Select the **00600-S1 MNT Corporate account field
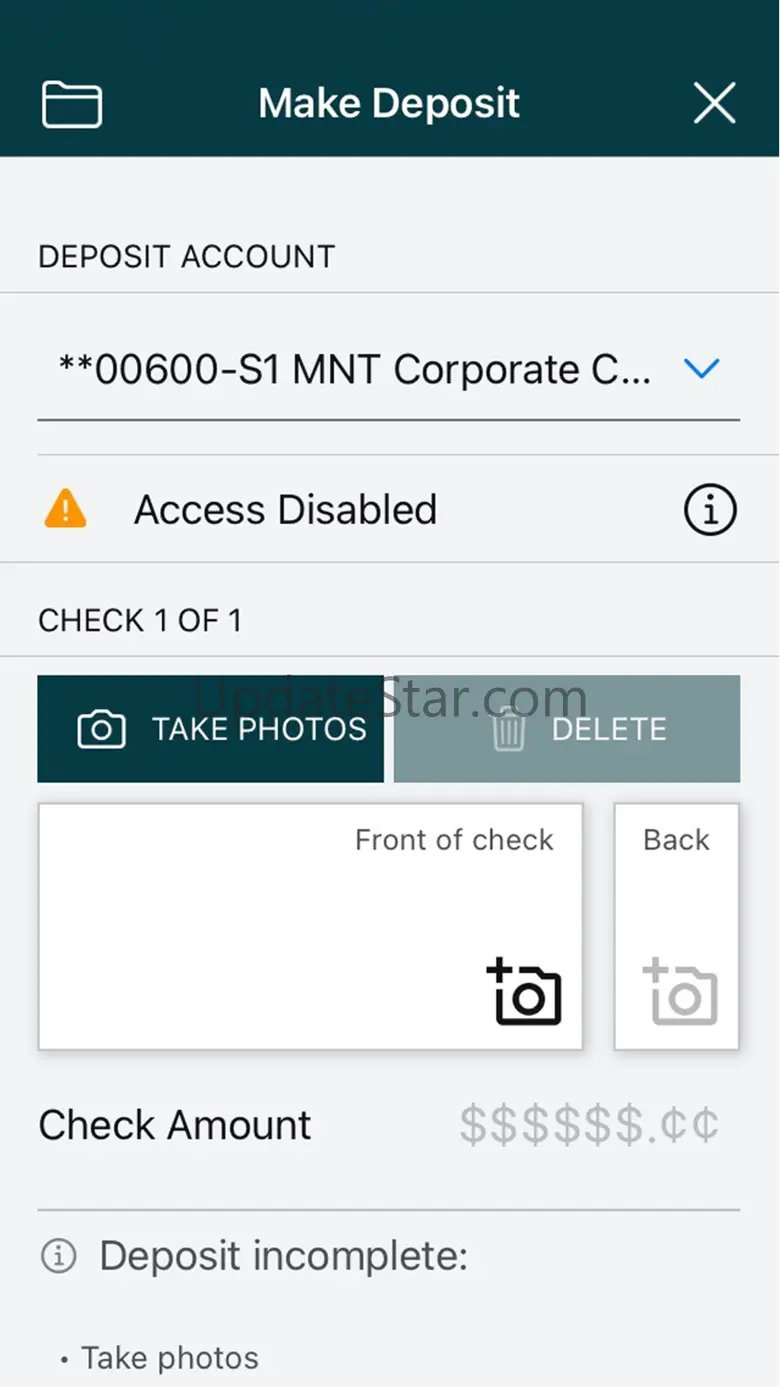The image size is (780, 1387). coord(389,370)
